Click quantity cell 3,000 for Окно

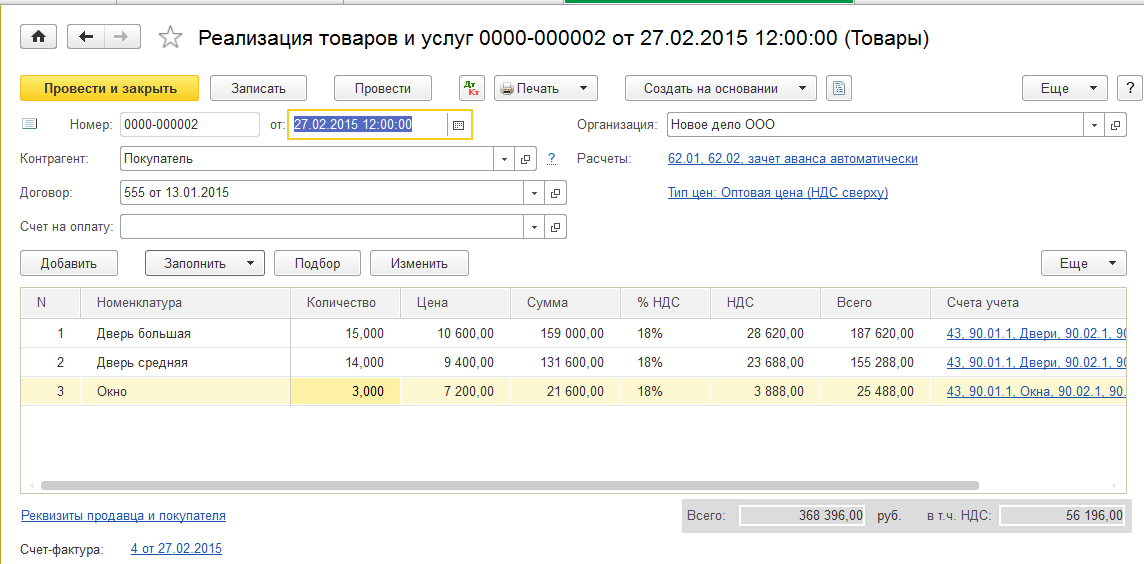click(345, 391)
